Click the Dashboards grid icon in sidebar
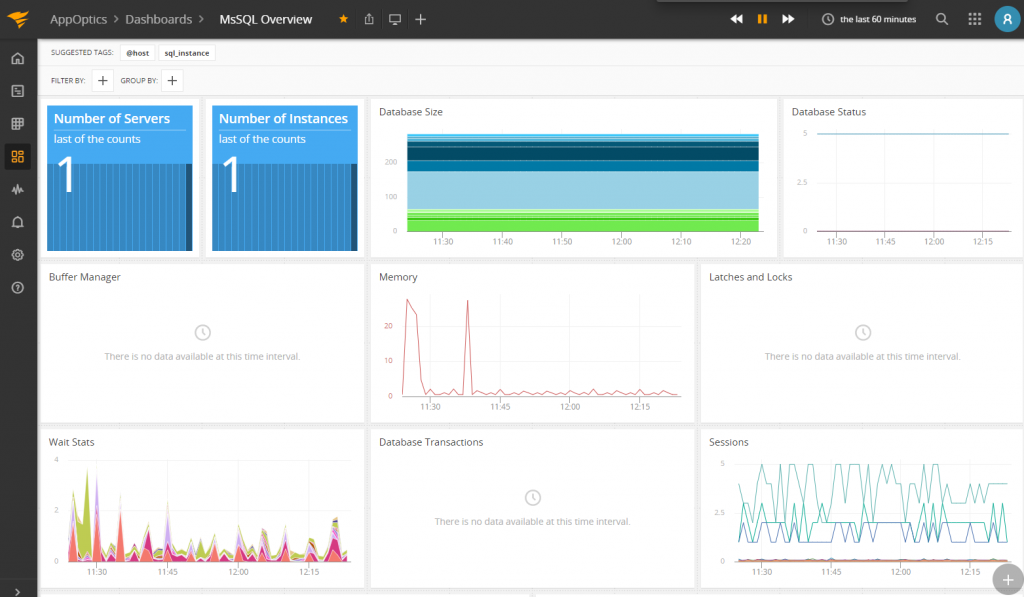Image resolution: width=1024 pixels, height=597 pixels. coord(17,156)
